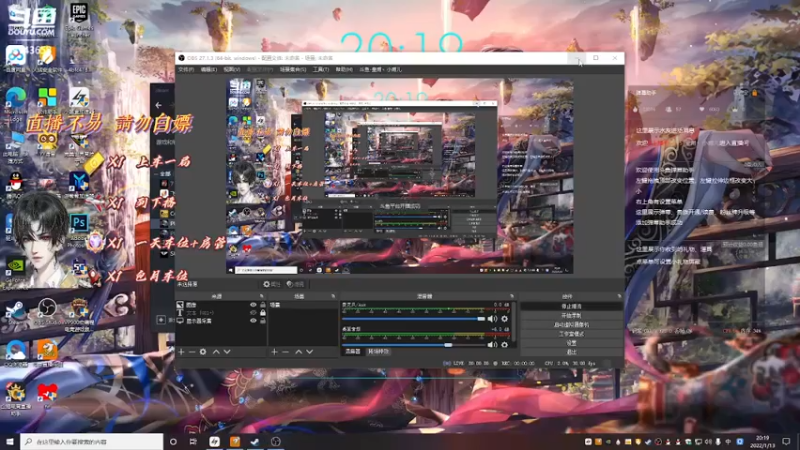Click 开始录制 to start recording
This screenshot has width=800, height=450.
[x=571, y=315]
